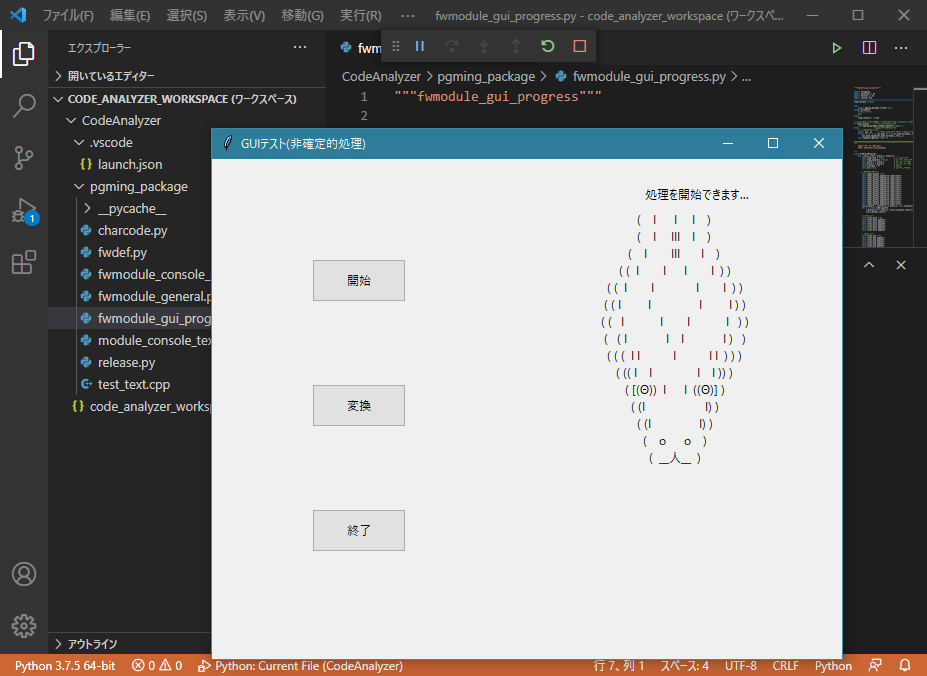Open the Source Control view
Screen dimensions: 927x676
point(24,158)
